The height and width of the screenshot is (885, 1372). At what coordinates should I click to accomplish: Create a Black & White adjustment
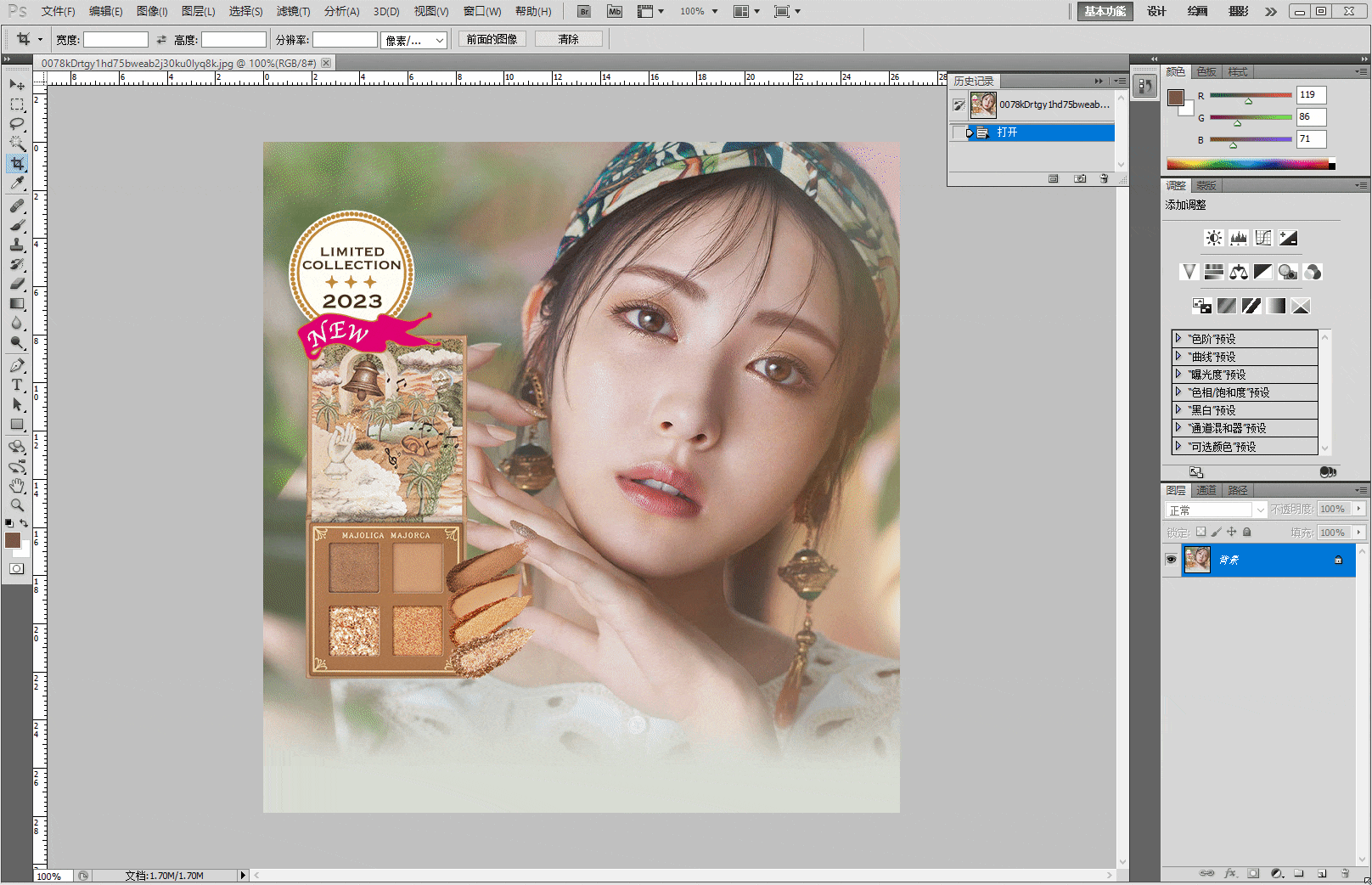1262,272
